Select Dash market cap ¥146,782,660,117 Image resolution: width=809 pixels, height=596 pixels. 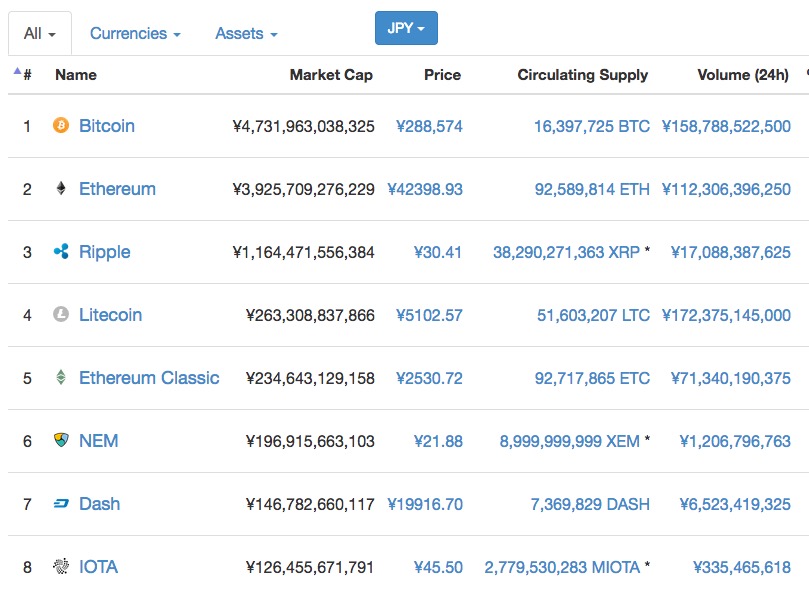click(310, 504)
